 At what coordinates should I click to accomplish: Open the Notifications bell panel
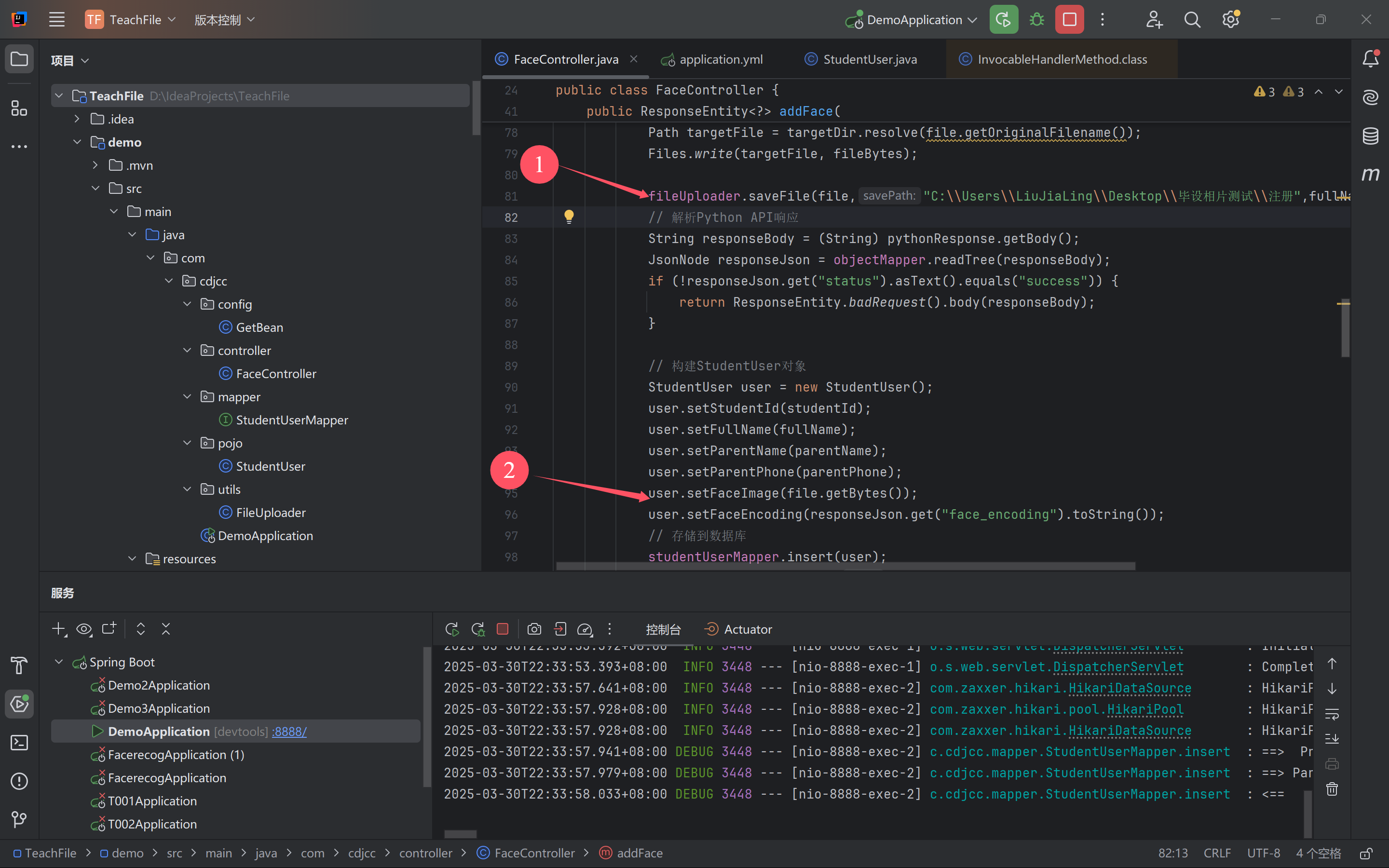click(x=1371, y=58)
